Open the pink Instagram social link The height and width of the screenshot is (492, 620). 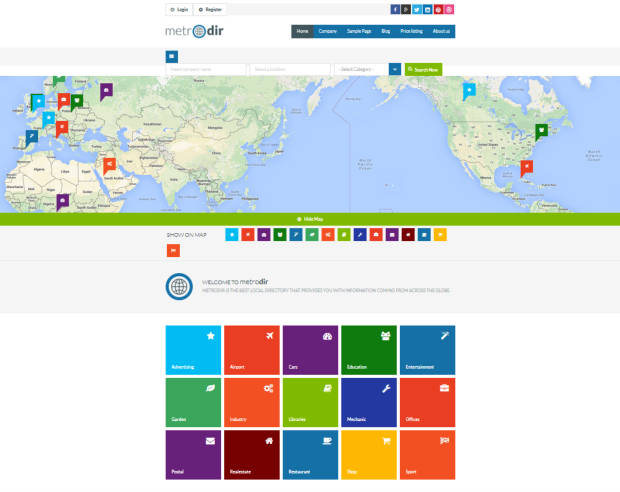coord(449,9)
